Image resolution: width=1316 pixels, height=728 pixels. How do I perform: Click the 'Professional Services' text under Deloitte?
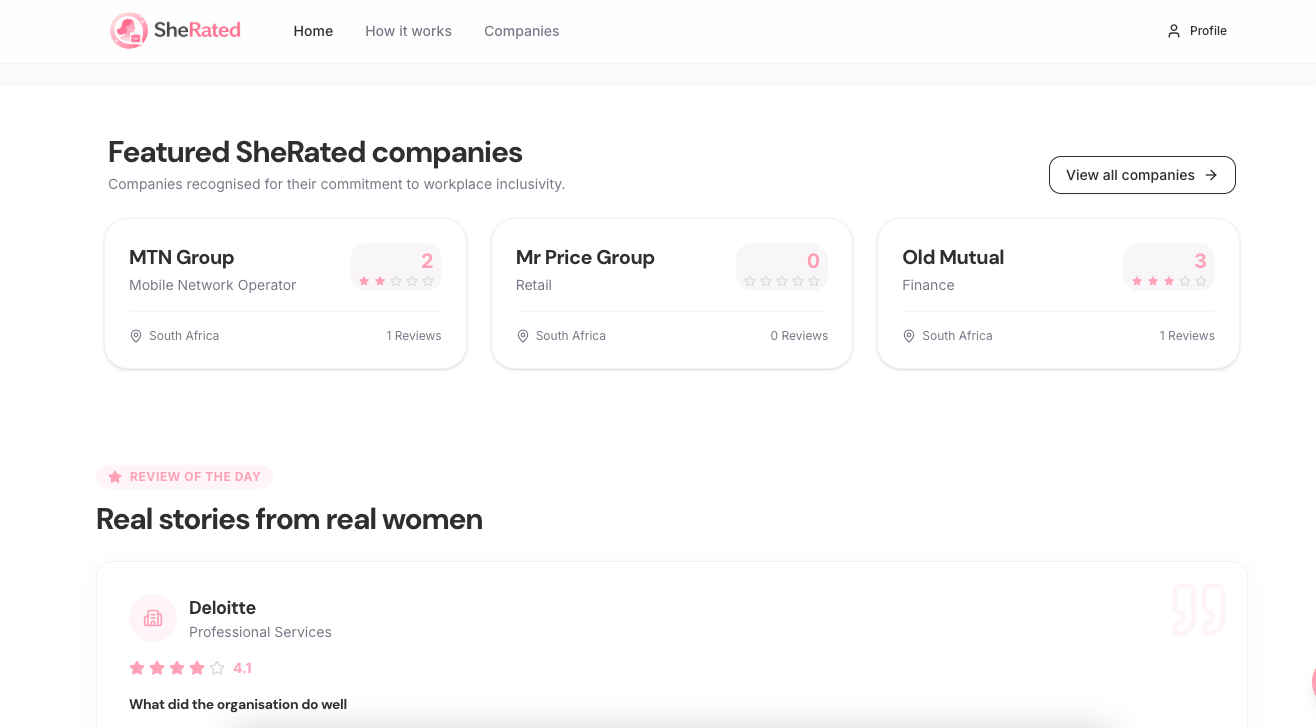point(260,632)
